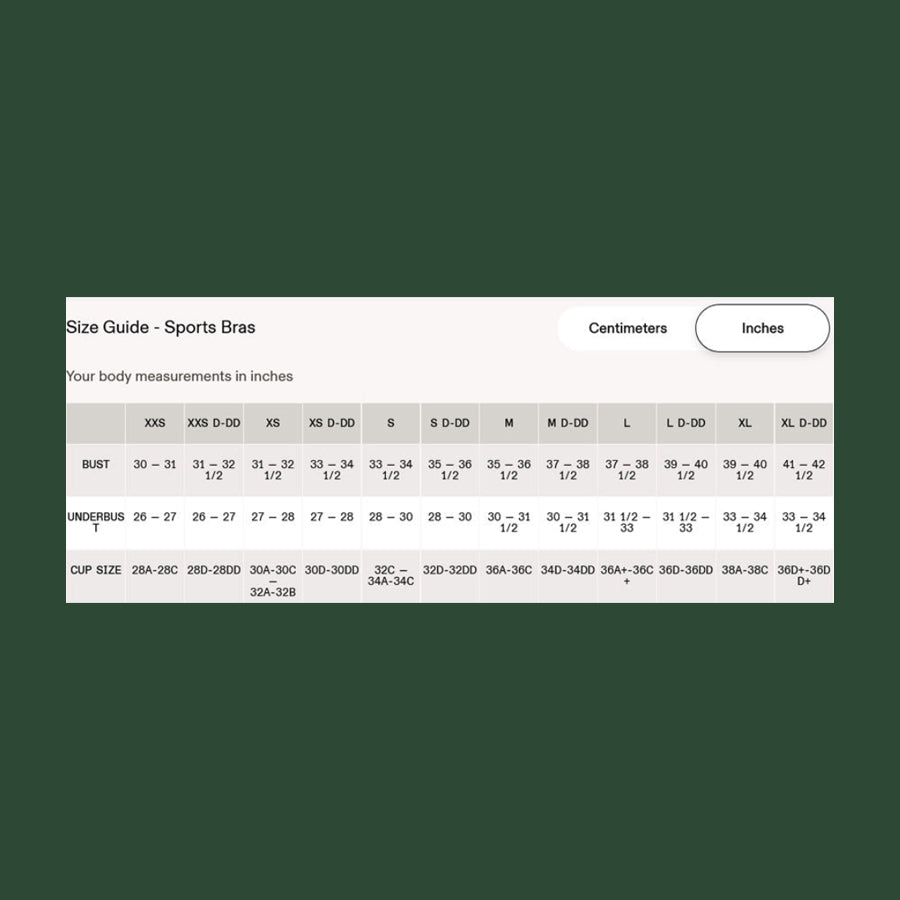Viewport: 900px width, 900px height.
Task: Click the XXS column header
Action: click(x=155, y=423)
